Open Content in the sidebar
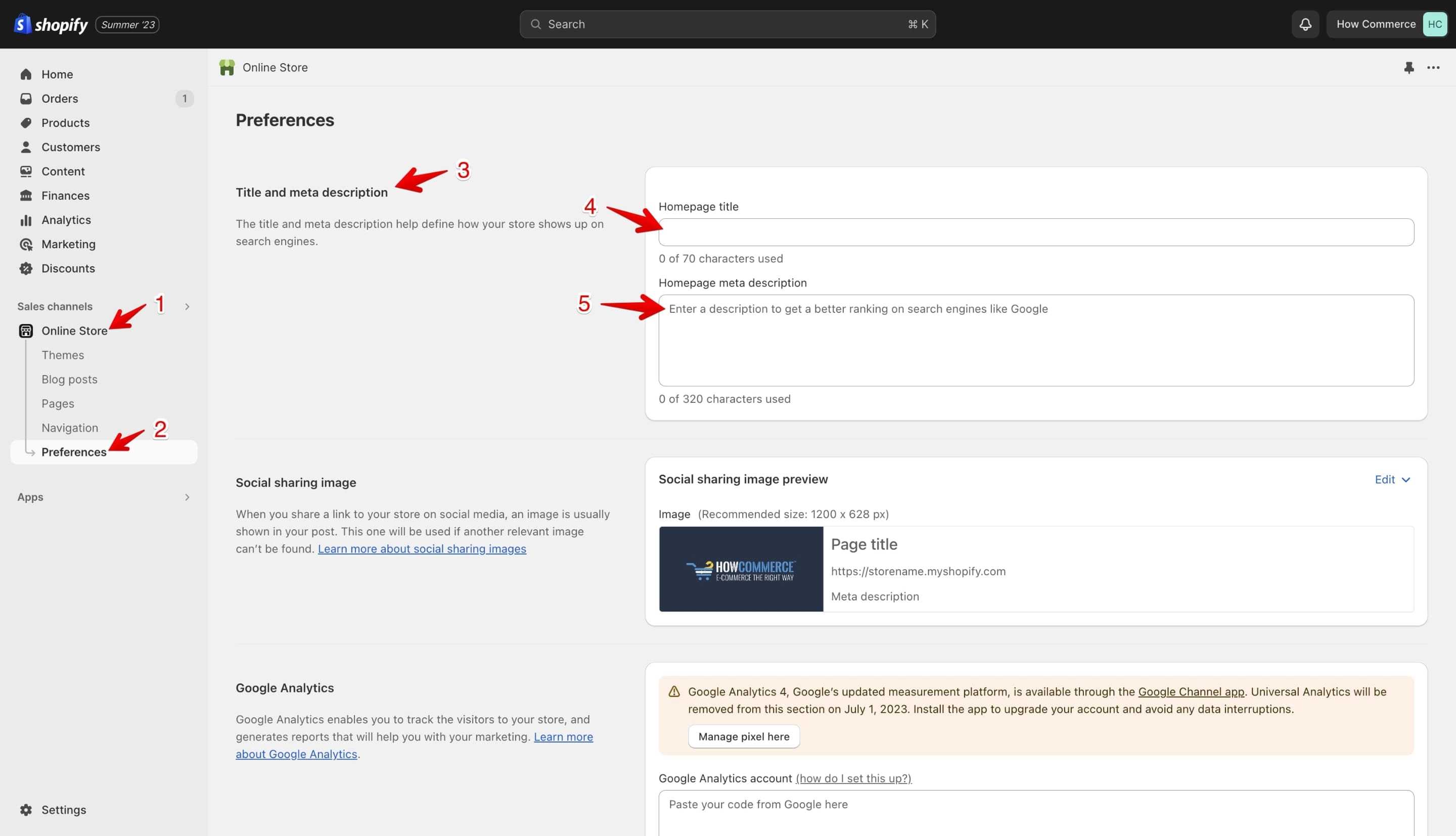 (x=104, y=171)
